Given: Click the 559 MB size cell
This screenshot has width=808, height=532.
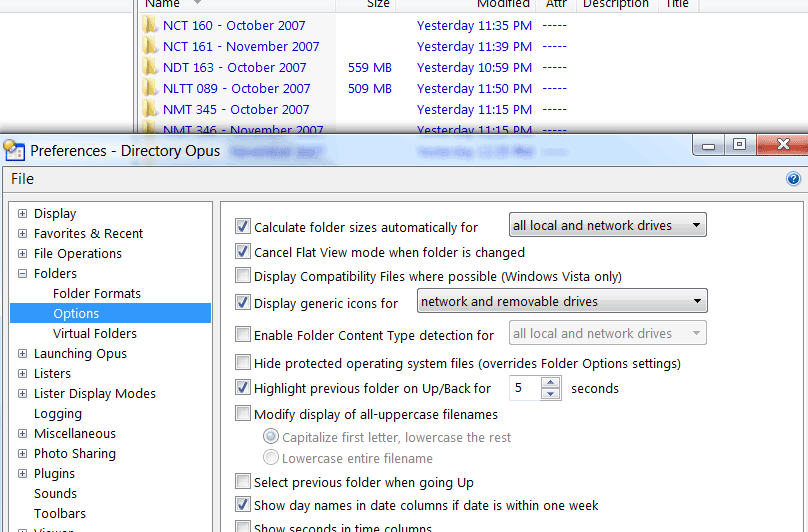Looking at the screenshot, I should 370,68.
